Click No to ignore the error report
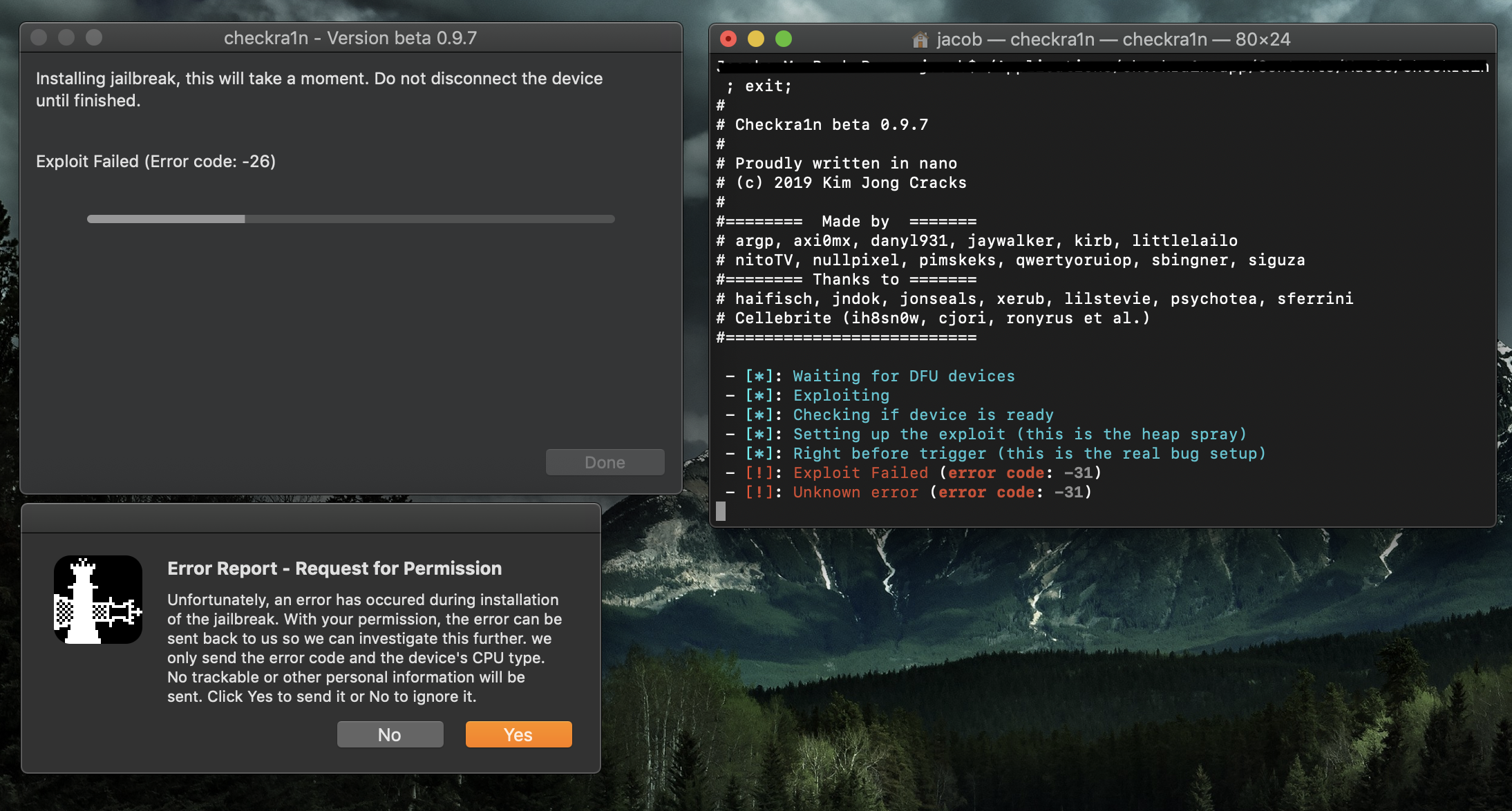 click(390, 734)
